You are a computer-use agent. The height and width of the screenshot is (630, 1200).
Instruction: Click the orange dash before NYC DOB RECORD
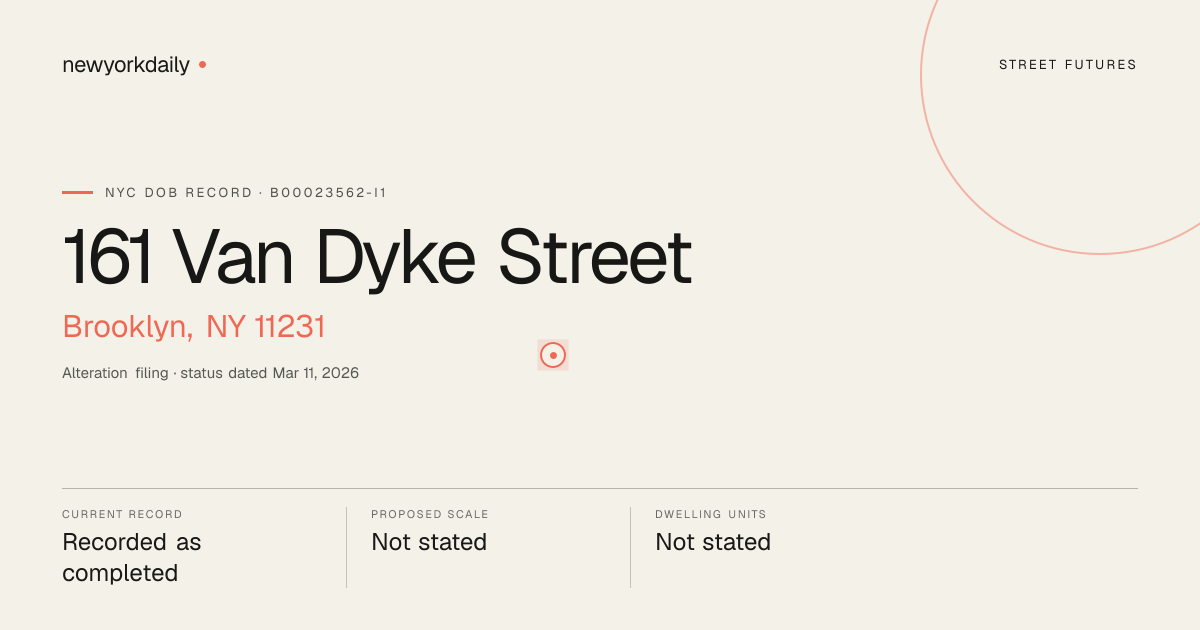coord(77,192)
